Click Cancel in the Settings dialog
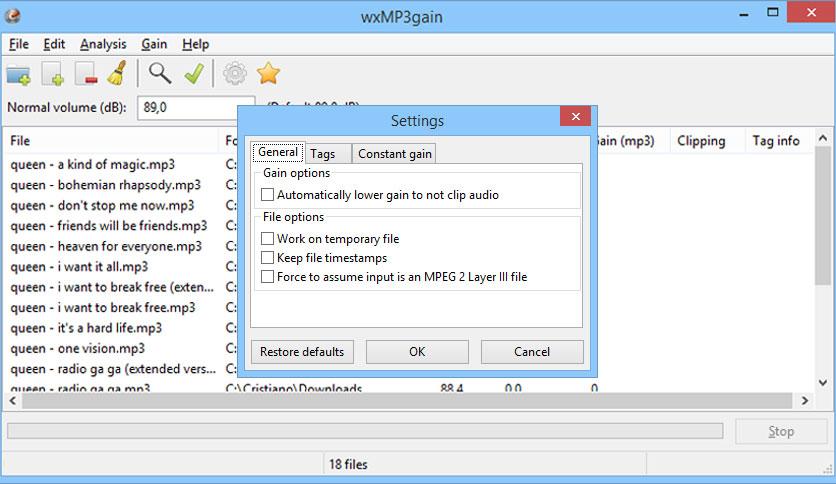The width and height of the screenshot is (836, 484). (532, 352)
